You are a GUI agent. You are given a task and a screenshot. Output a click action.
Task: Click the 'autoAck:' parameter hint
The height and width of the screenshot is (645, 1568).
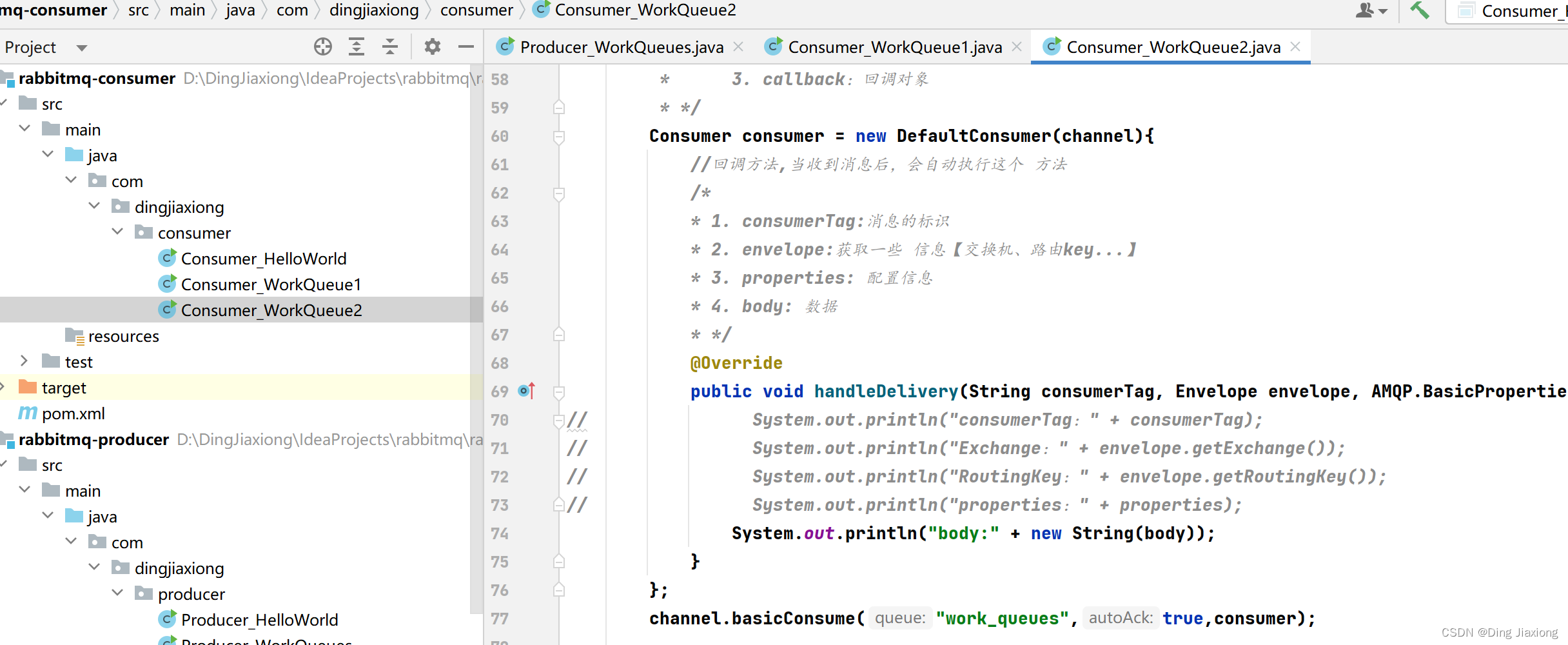pyautogui.click(x=1121, y=618)
